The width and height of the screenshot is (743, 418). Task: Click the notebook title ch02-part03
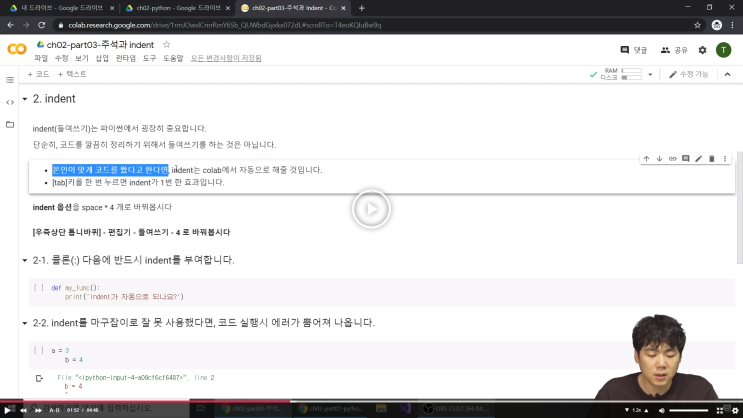pyautogui.click(x=100, y=45)
